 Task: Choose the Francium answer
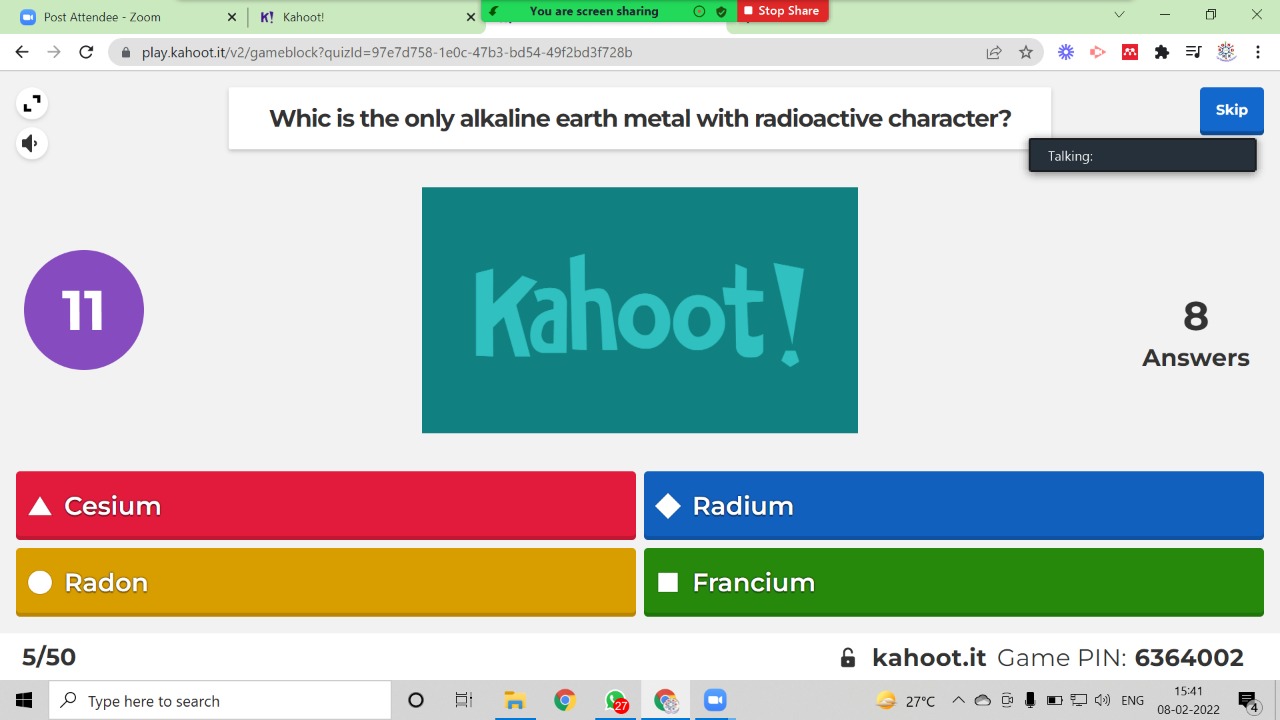coord(954,582)
